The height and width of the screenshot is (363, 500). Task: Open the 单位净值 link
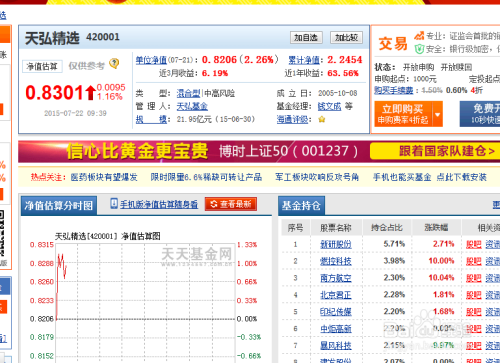click(x=151, y=60)
